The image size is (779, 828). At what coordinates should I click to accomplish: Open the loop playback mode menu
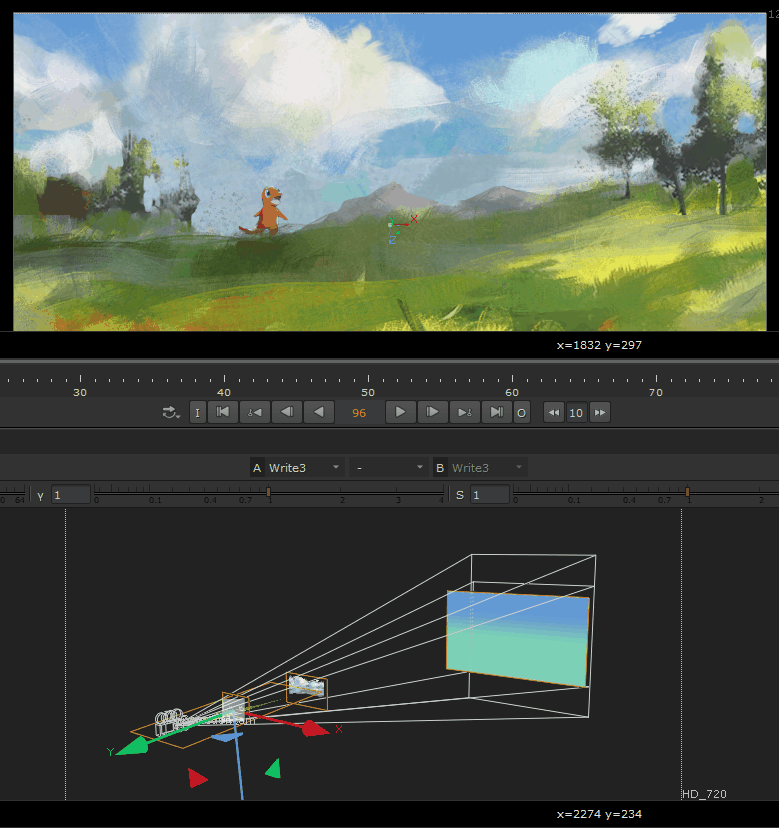pos(171,412)
